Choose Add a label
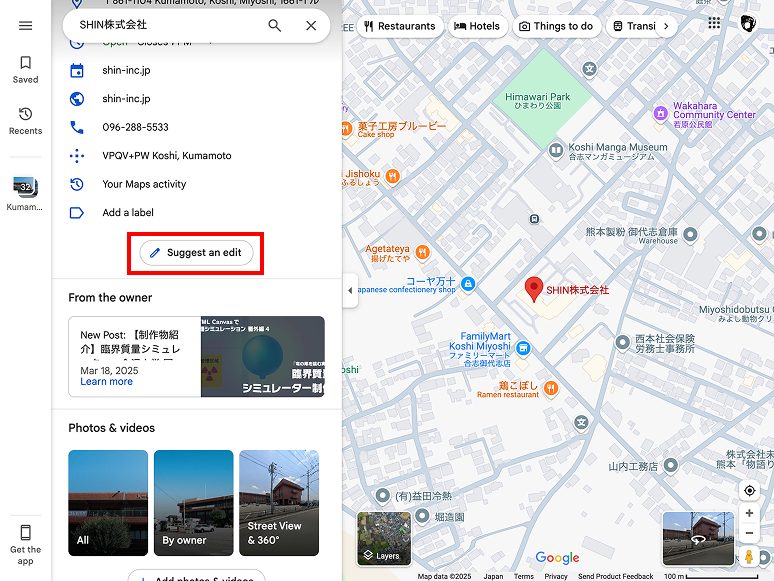Screen dimensions: 774x581 coord(128,213)
